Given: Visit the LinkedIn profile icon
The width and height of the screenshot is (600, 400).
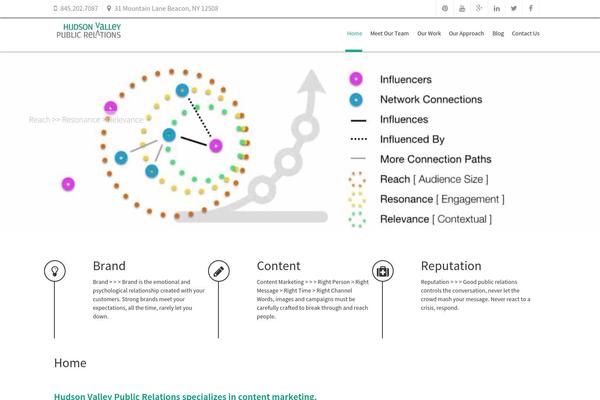Looking at the screenshot, I should coord(496,8).
